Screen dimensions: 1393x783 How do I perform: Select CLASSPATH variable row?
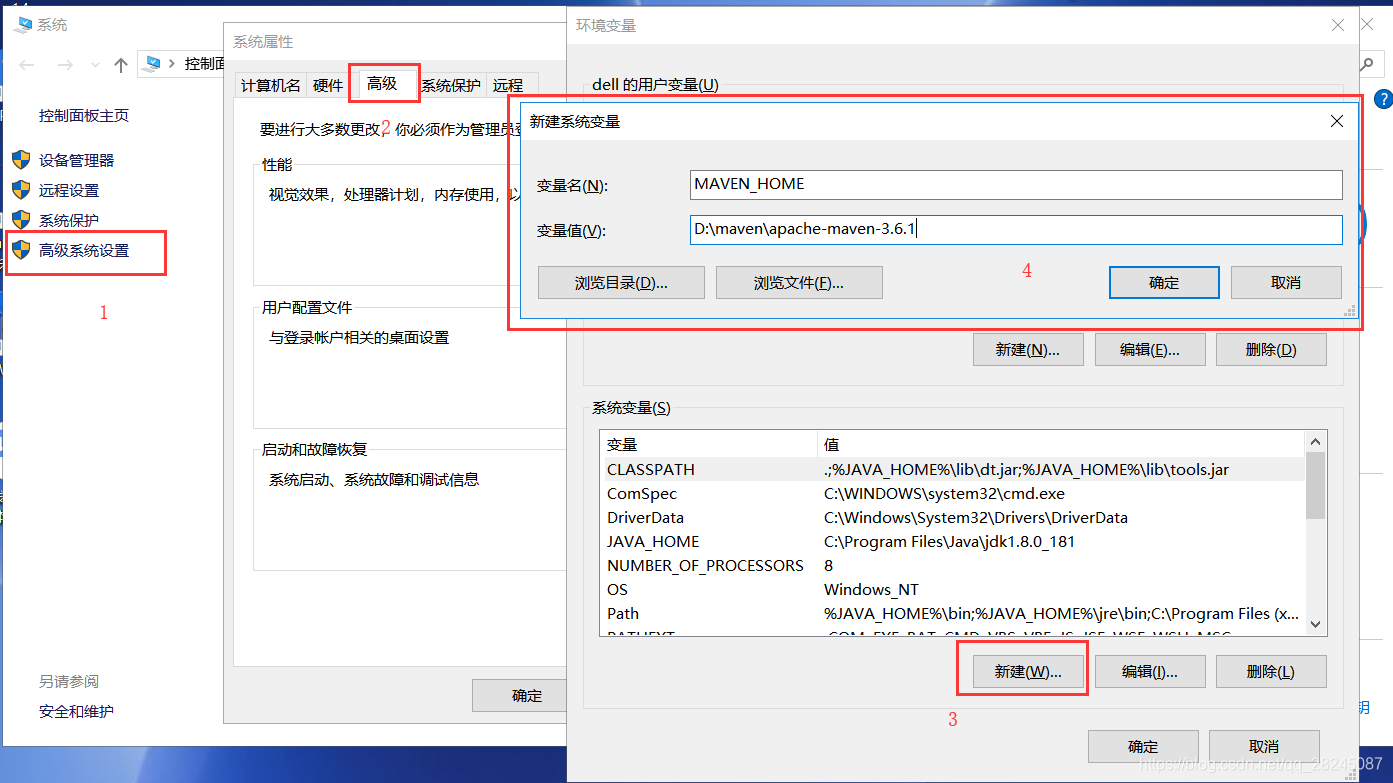click(953, 469)
